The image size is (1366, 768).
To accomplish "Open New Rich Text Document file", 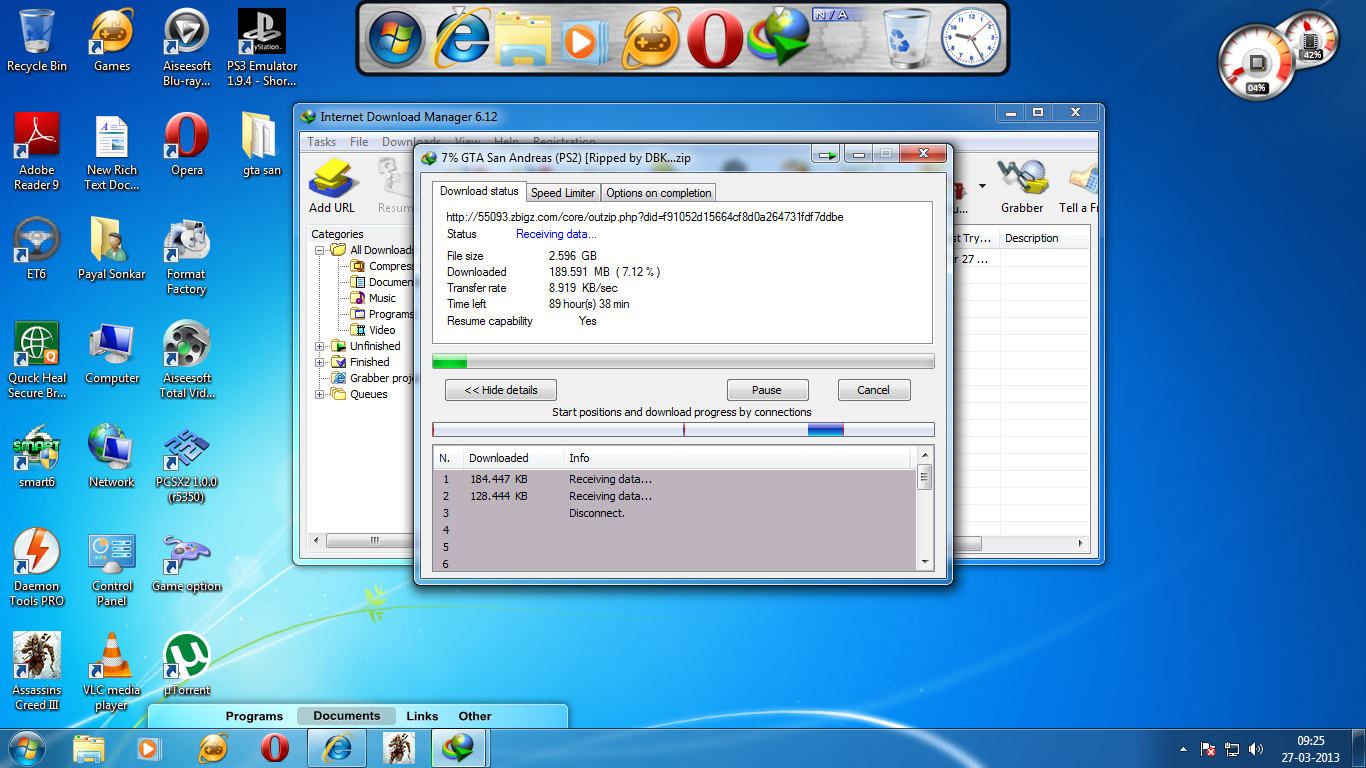I will coord(112,151).
